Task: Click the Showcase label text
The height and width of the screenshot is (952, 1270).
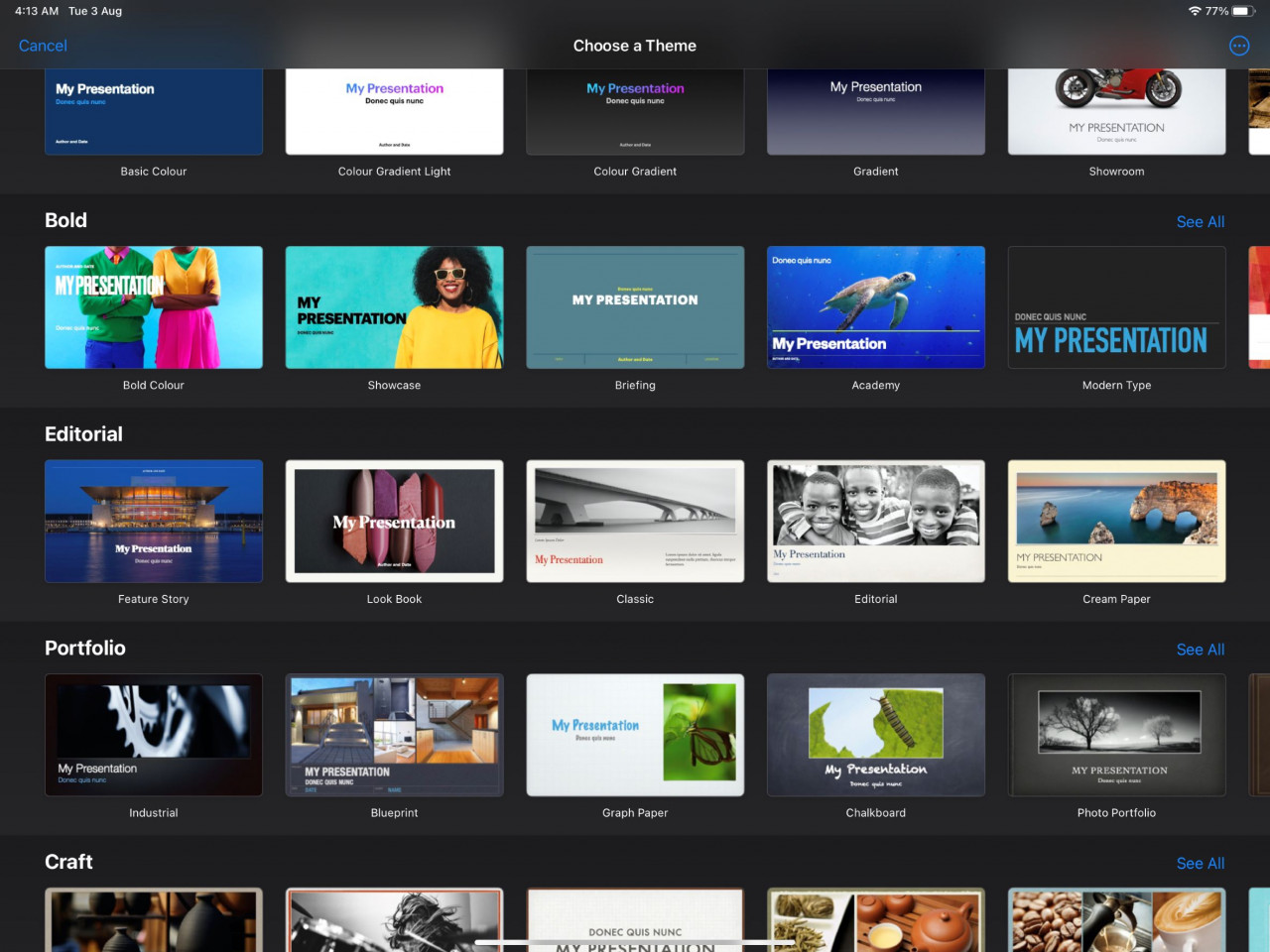Action: pyautogui.click(x=394, y=386)
